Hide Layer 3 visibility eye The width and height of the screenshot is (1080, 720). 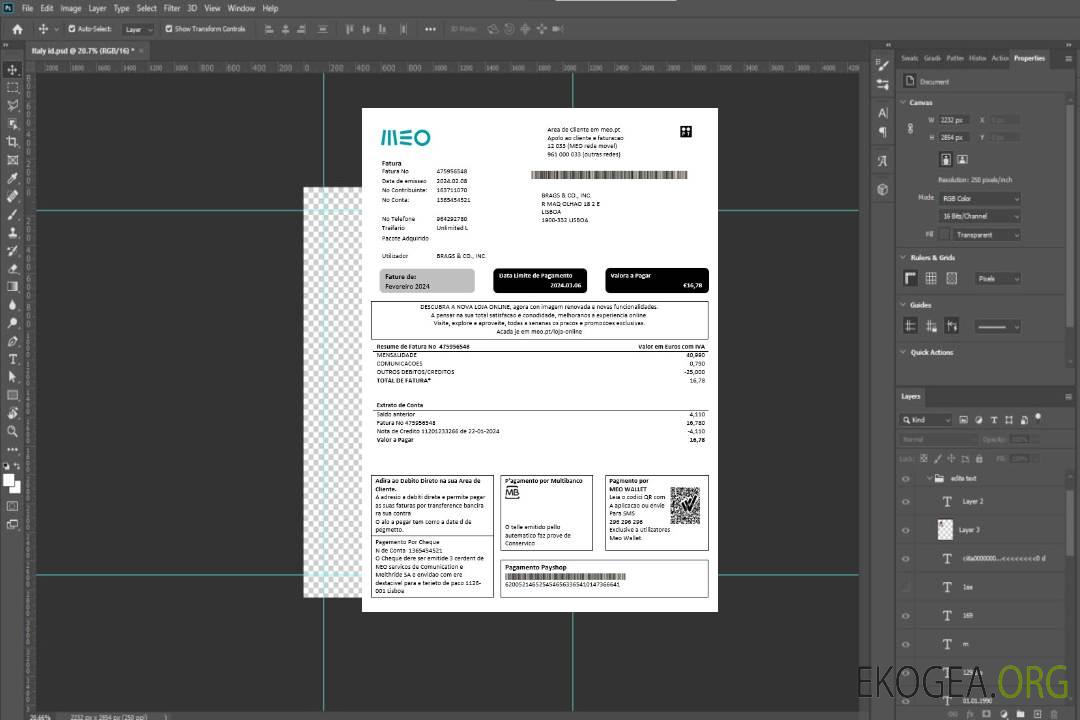906,531
